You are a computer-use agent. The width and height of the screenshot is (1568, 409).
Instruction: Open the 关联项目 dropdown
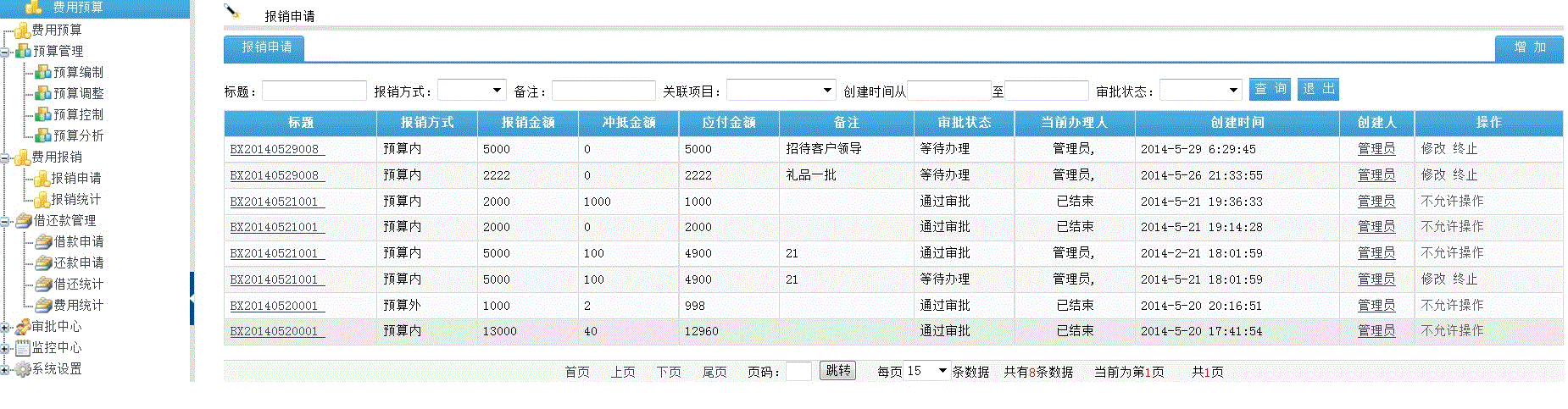tap(781, 91)
